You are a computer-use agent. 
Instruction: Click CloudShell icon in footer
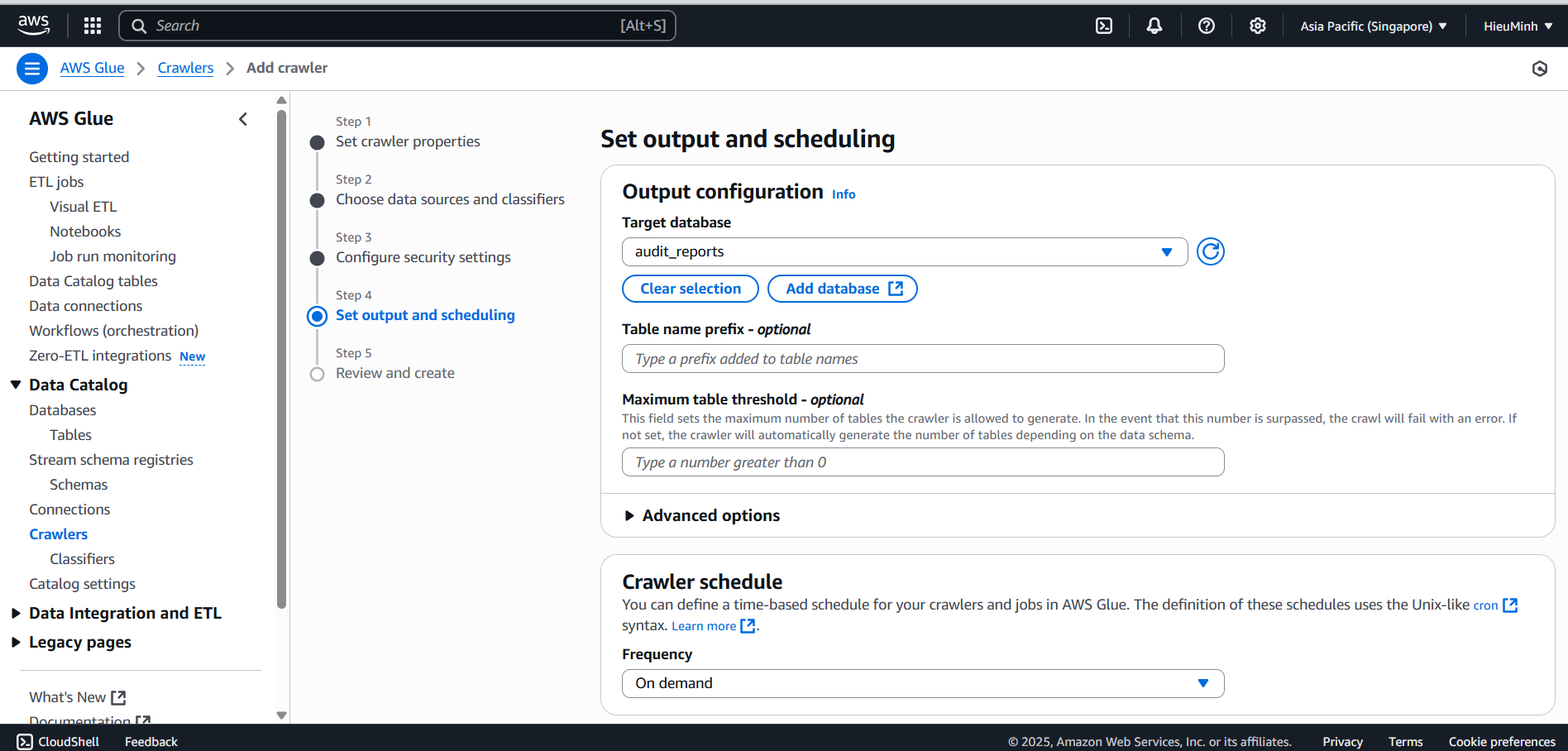[x=25, y=742]
